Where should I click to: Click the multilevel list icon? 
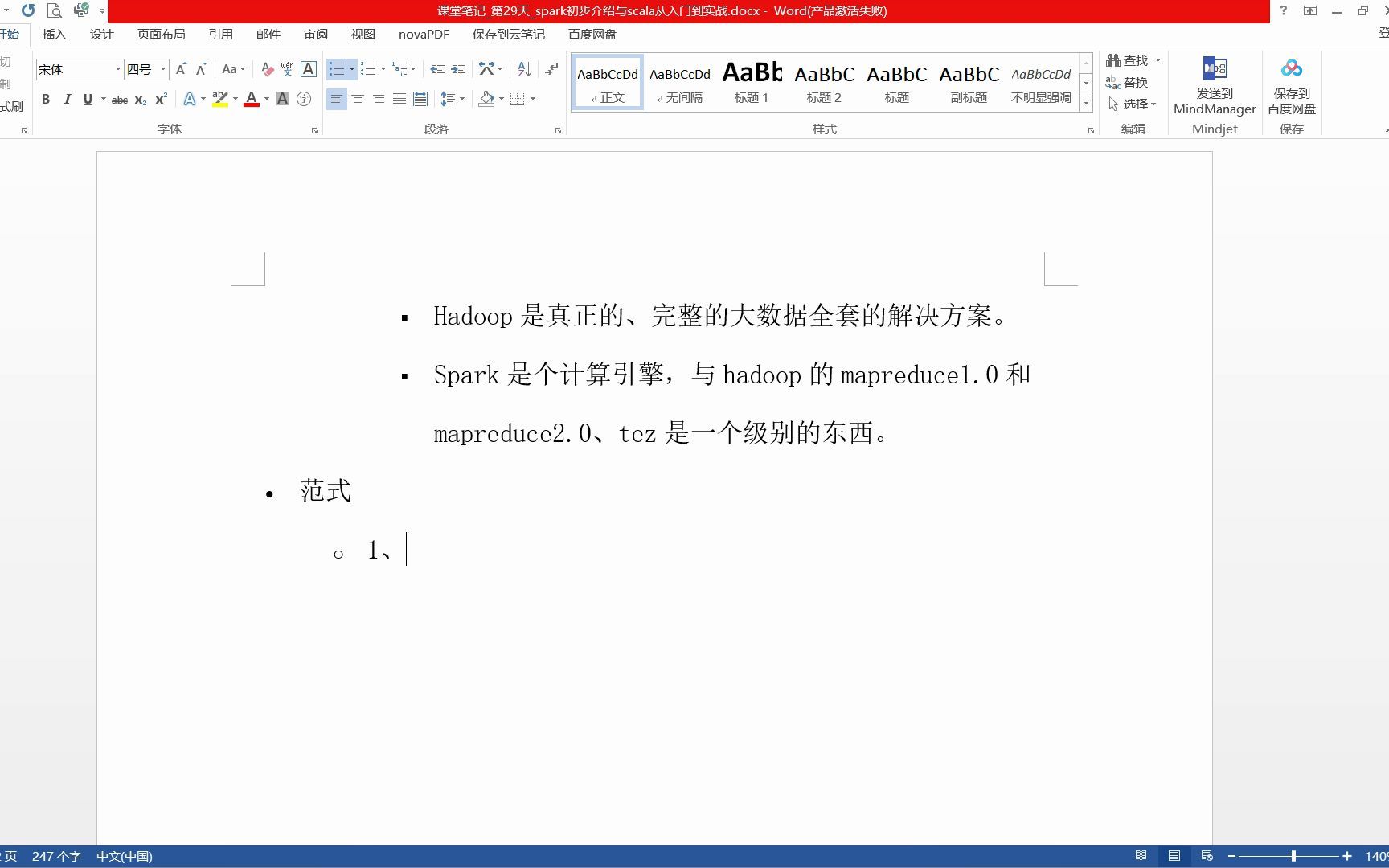[399, 69]
